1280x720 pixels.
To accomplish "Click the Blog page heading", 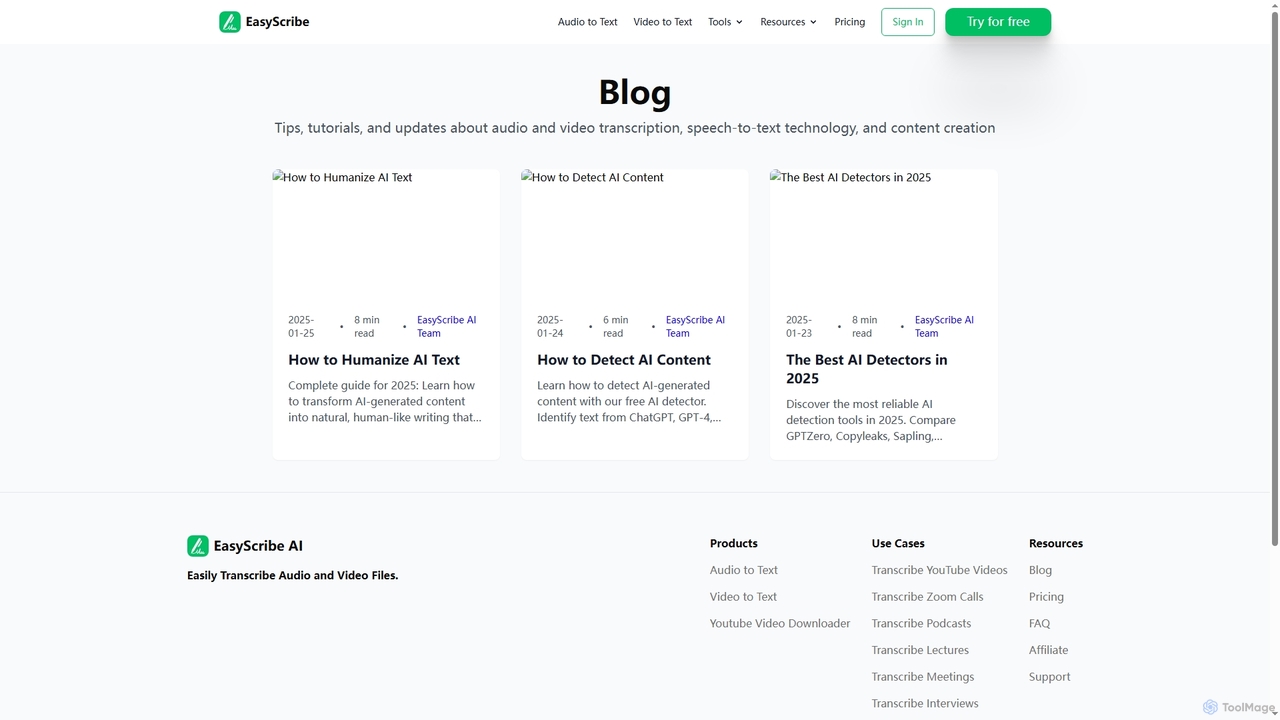I will (x=635, y=92).
